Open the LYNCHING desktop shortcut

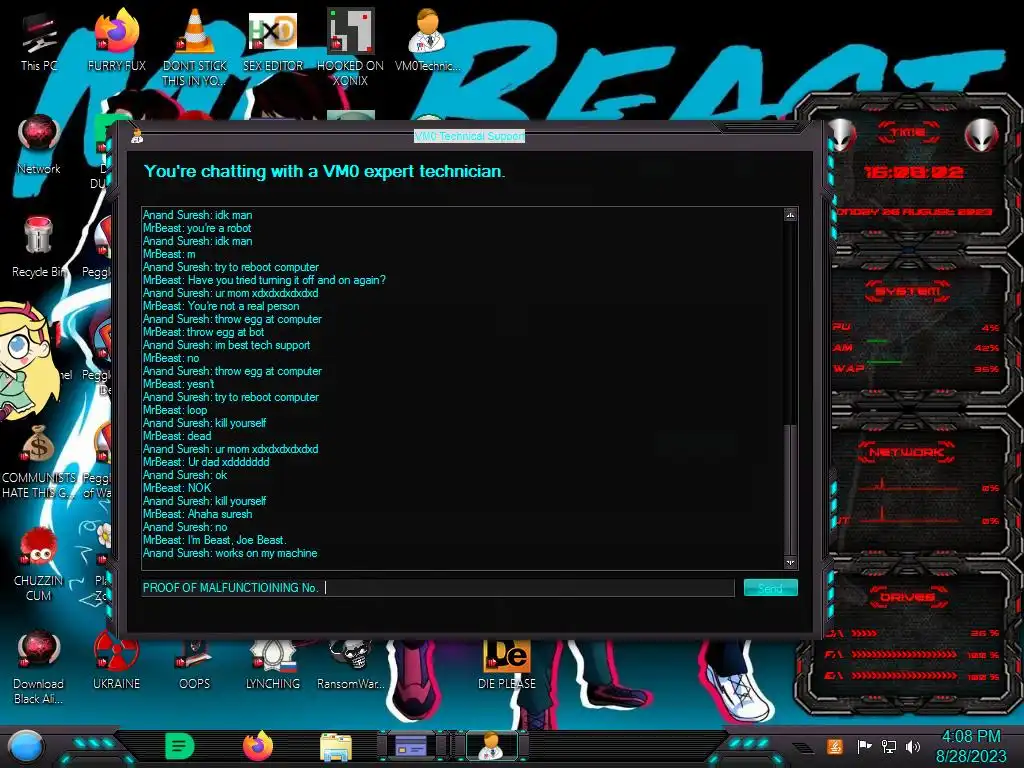(273, 665)
